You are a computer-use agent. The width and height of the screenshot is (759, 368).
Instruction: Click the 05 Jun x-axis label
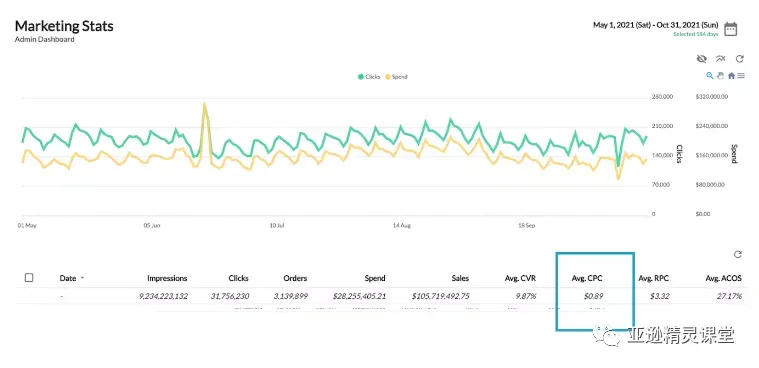[152, 226]
